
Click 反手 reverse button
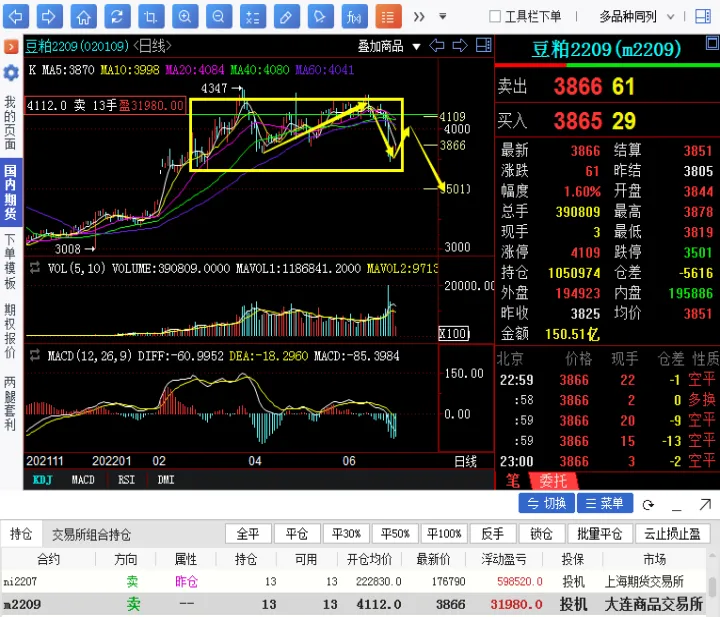tap(493, 534)
